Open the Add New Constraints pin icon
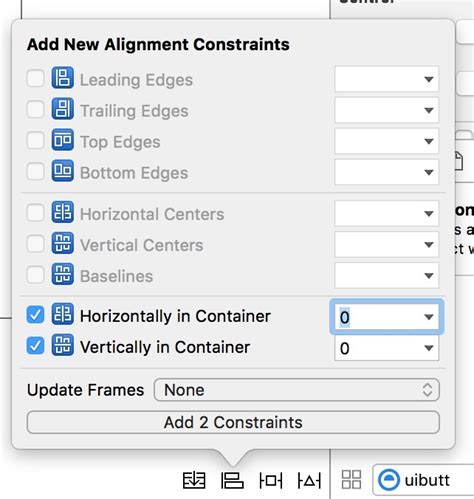The width and height of the screenshot is (474, 499). pos(271,480)
